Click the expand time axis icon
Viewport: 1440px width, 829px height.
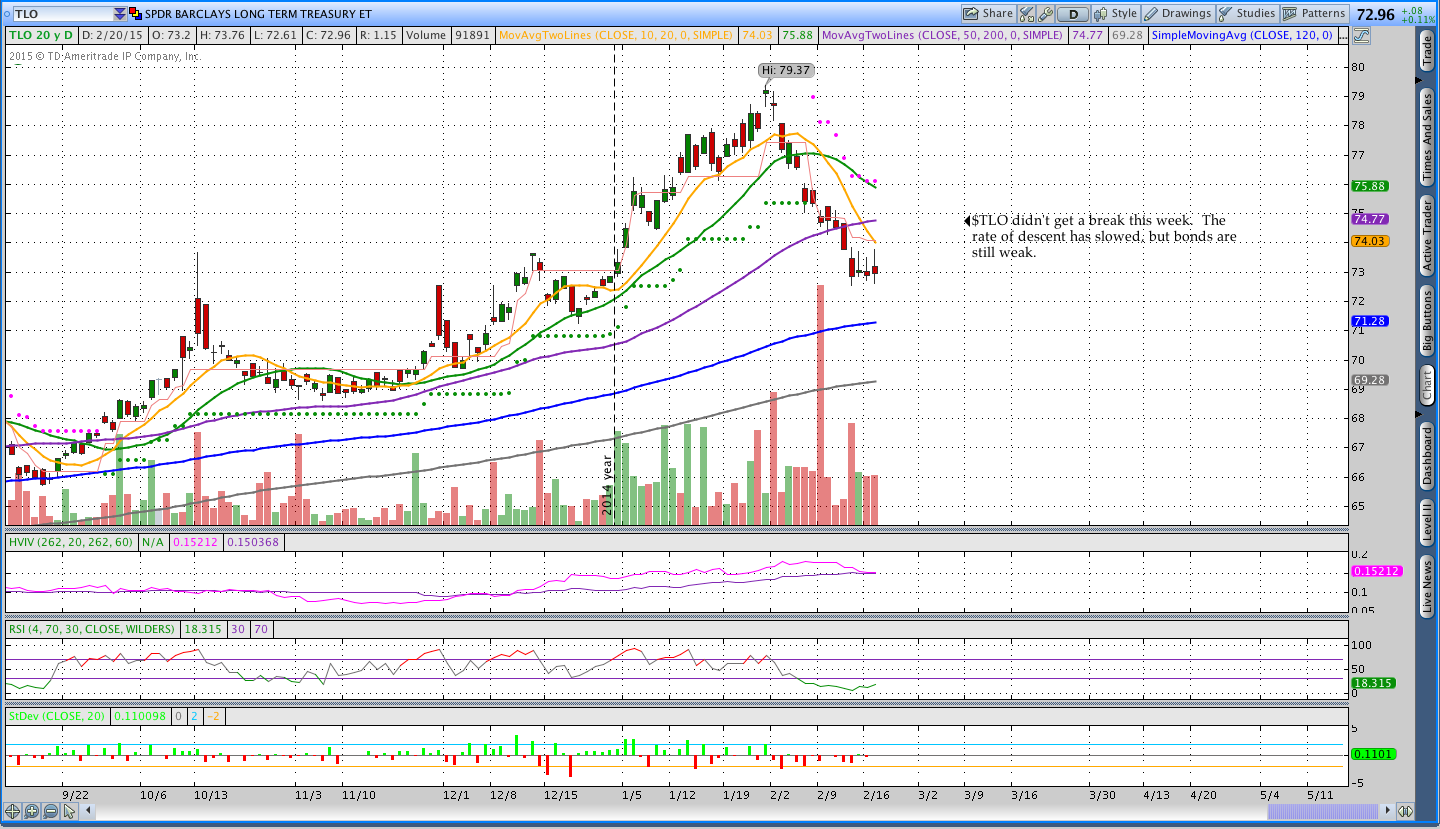(1405, 811)
